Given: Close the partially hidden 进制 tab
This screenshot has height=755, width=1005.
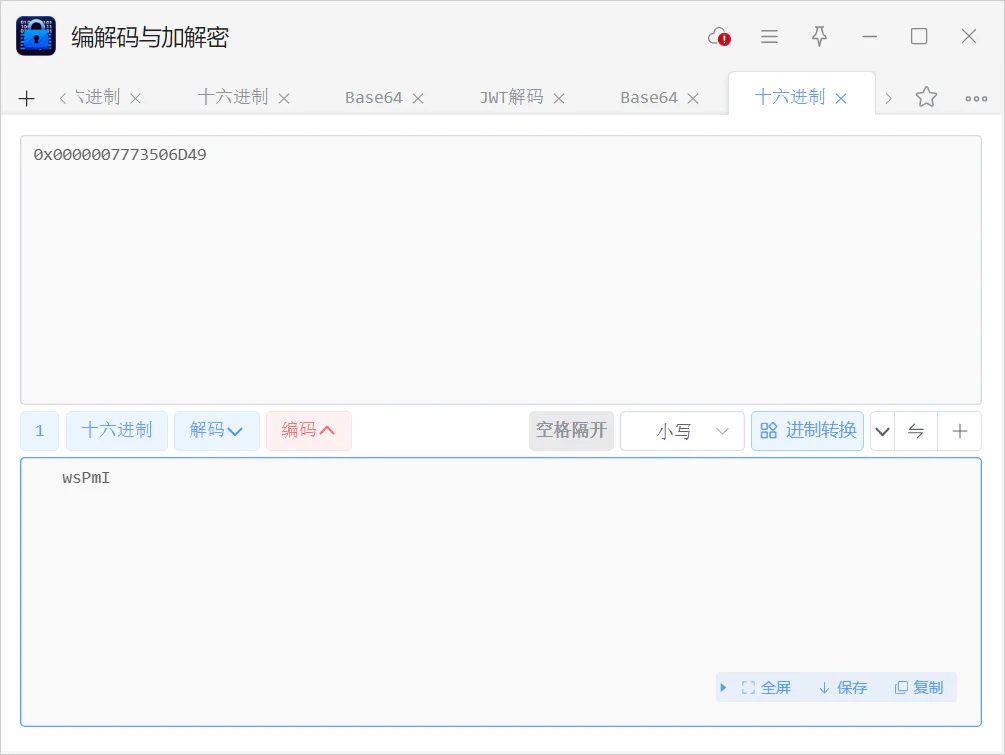Looking at the screenshot, I should (x=135, y=99).
